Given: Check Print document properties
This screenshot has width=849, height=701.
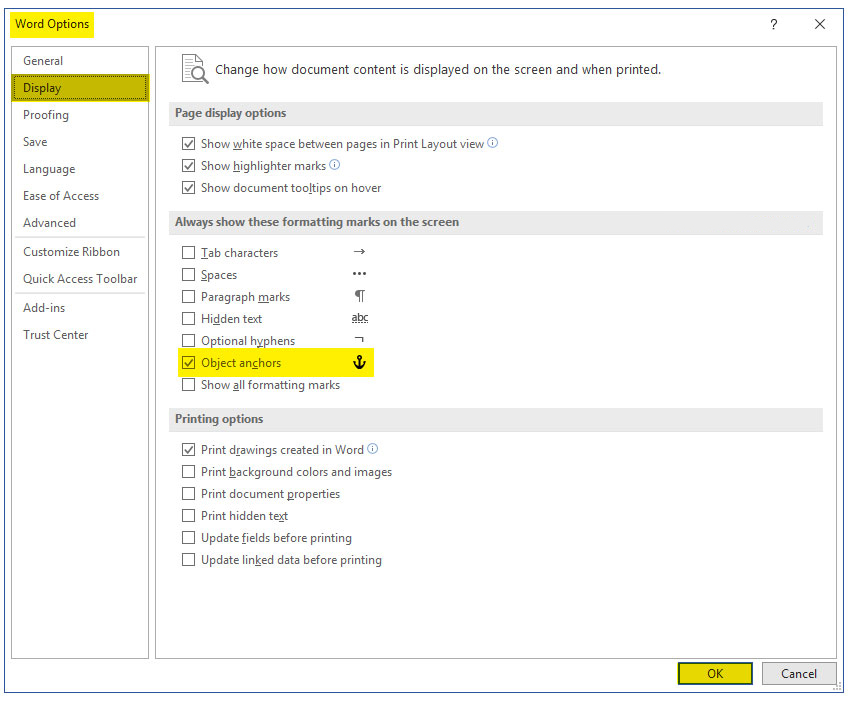Looking at the screenshot, I should 188,494.
